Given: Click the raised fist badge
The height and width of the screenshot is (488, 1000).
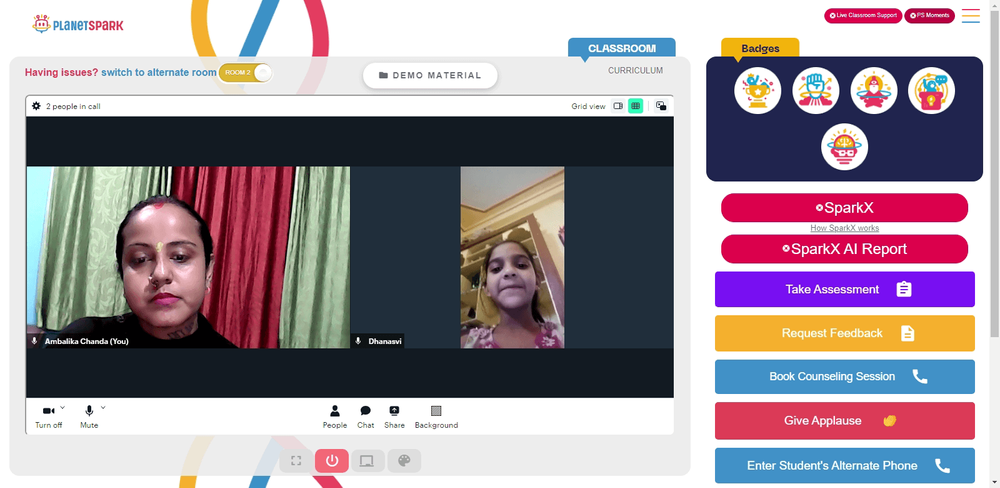Looking at the screenshot, I should [x=816, y=91].
